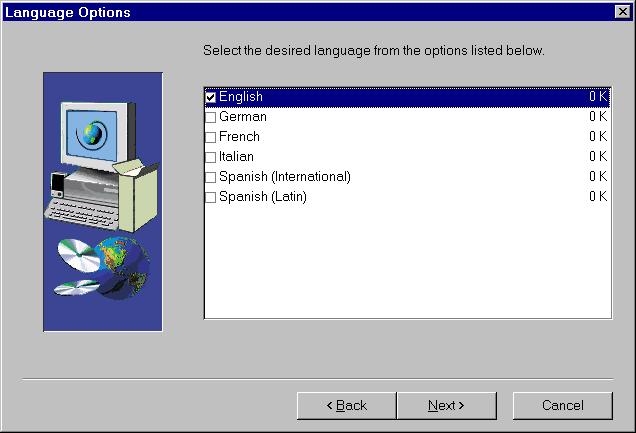Toggle the Spanish (Latin) checkbox
The height and width of the screenshot is (433, 636).
[x=211, y=197]
